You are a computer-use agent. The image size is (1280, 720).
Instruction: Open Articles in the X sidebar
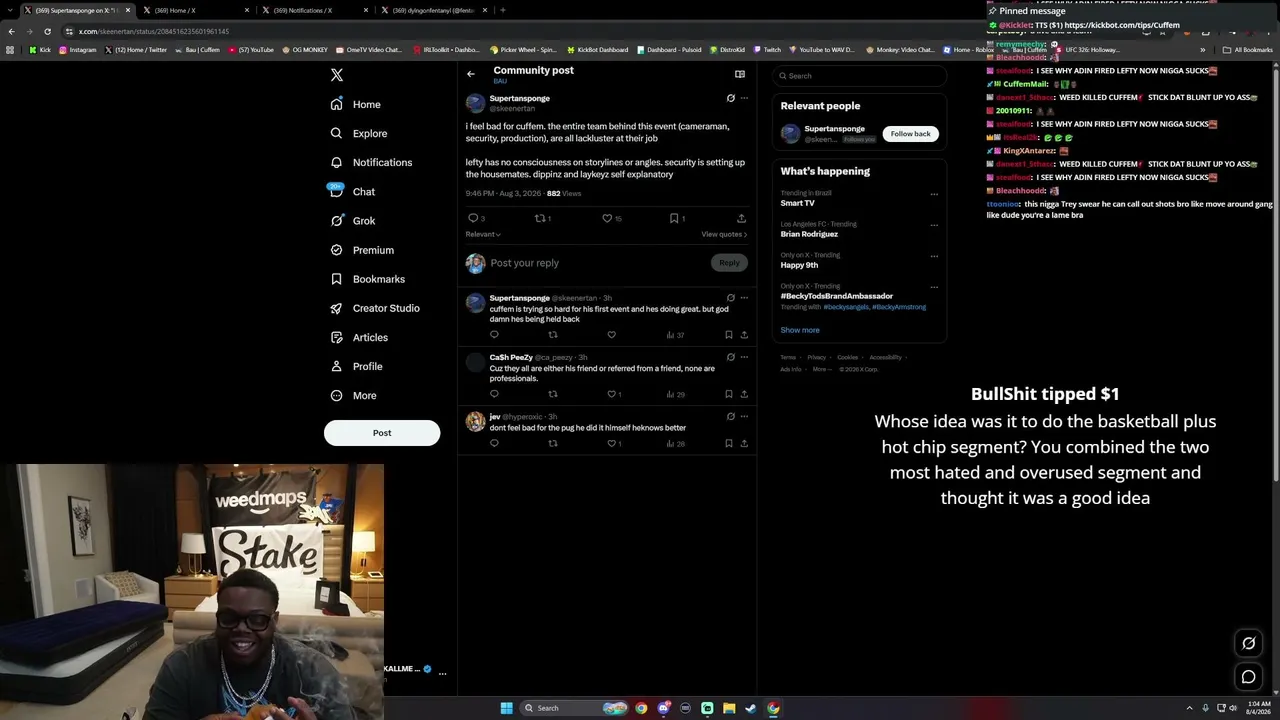coord(359,337)
